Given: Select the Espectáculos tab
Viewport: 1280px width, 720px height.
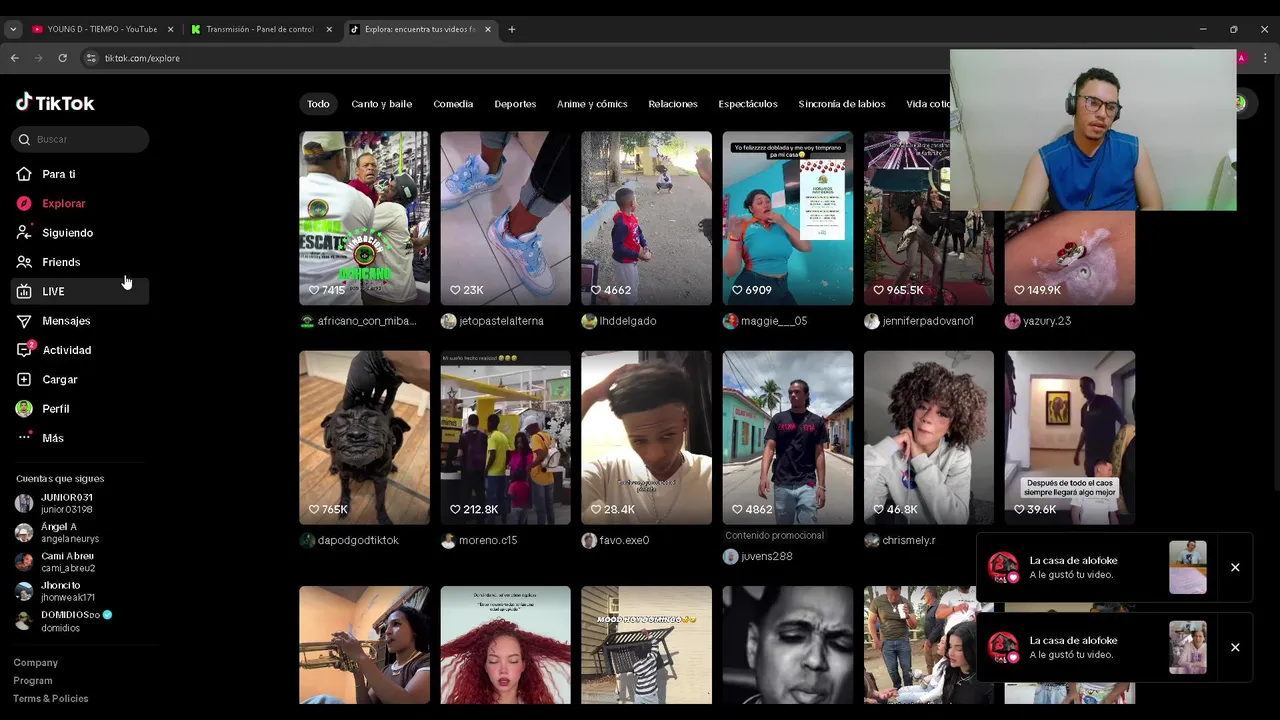Looking at the screenshot, I should [x=748, y=104].
